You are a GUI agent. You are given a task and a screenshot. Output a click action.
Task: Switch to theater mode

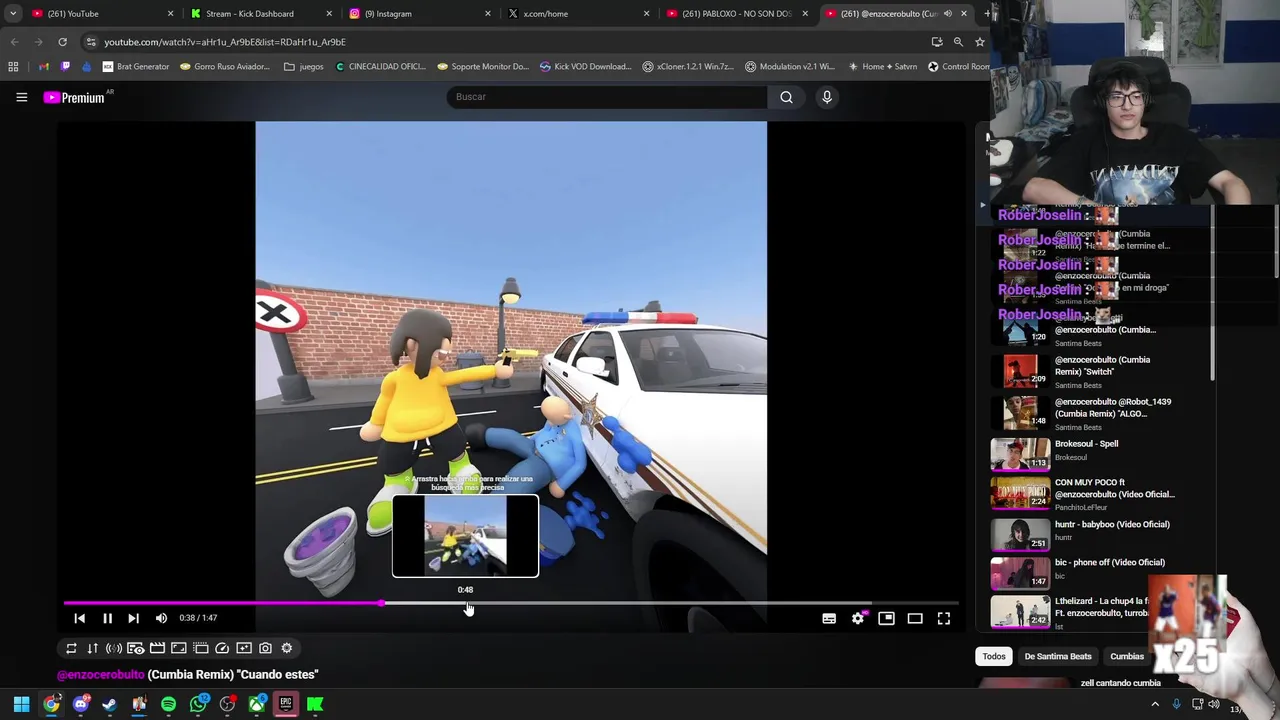(x=915, y=618)
